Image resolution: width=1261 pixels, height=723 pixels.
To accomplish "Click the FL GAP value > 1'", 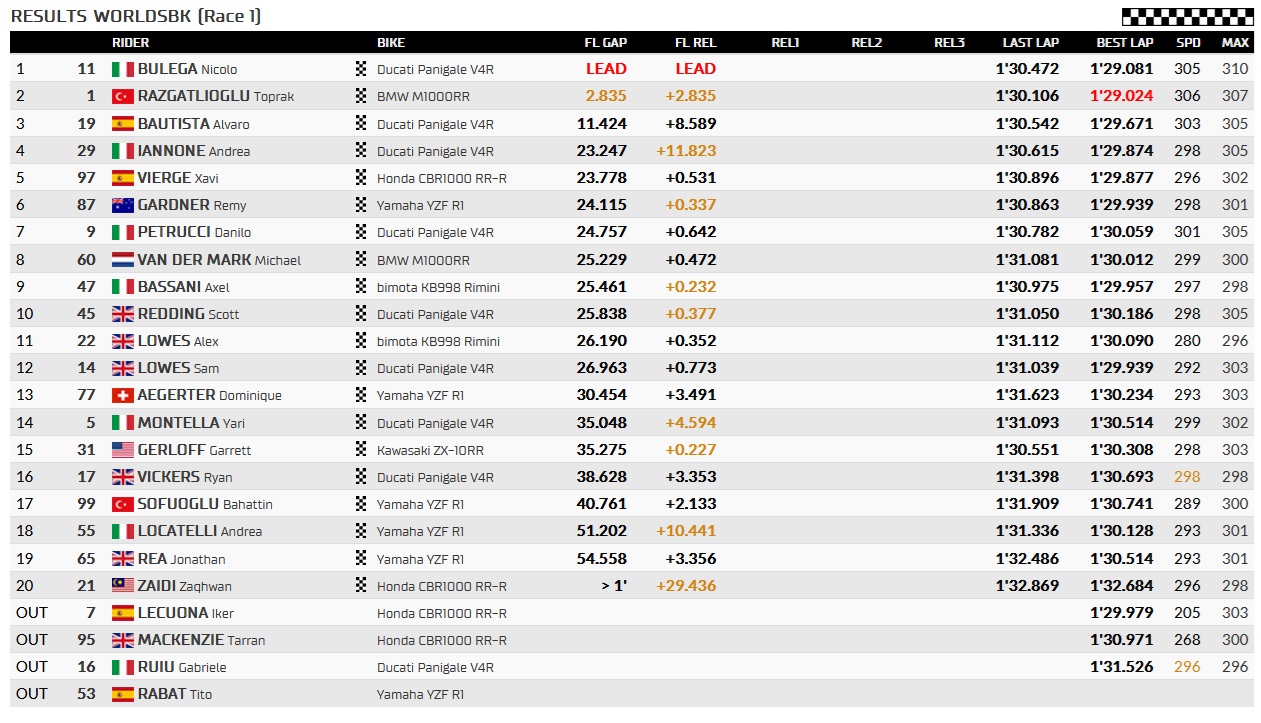I will 614,586.
